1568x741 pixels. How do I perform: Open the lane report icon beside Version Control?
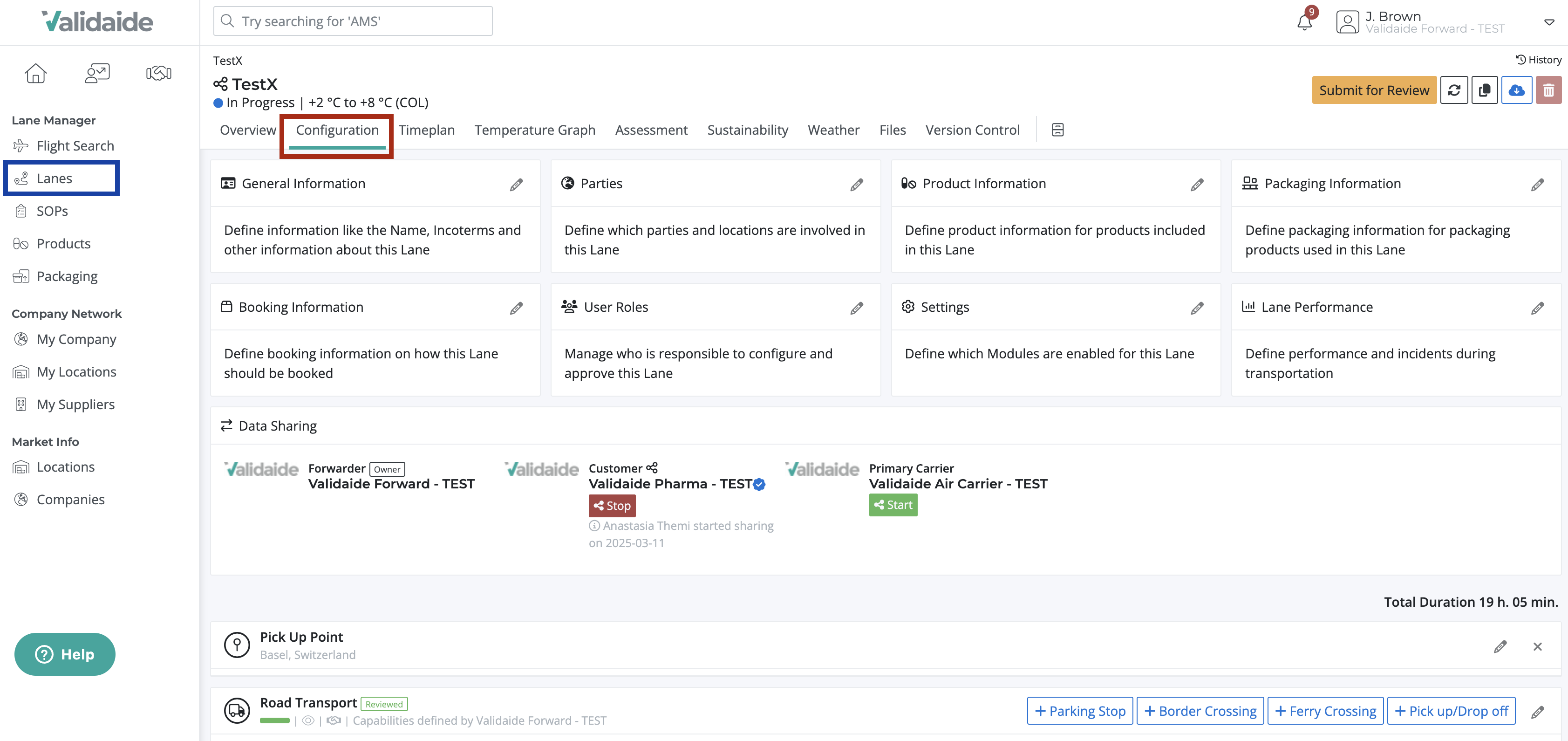[x=1057, y=130]
